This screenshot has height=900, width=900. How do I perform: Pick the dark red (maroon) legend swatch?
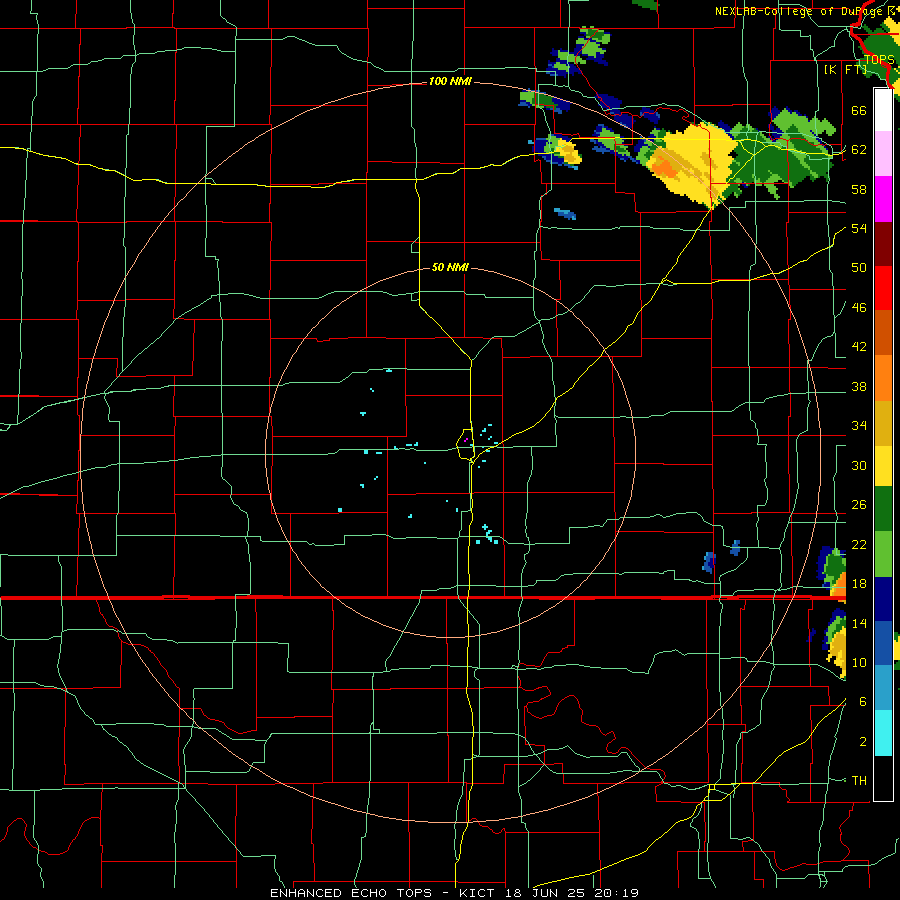pos(883,244)
